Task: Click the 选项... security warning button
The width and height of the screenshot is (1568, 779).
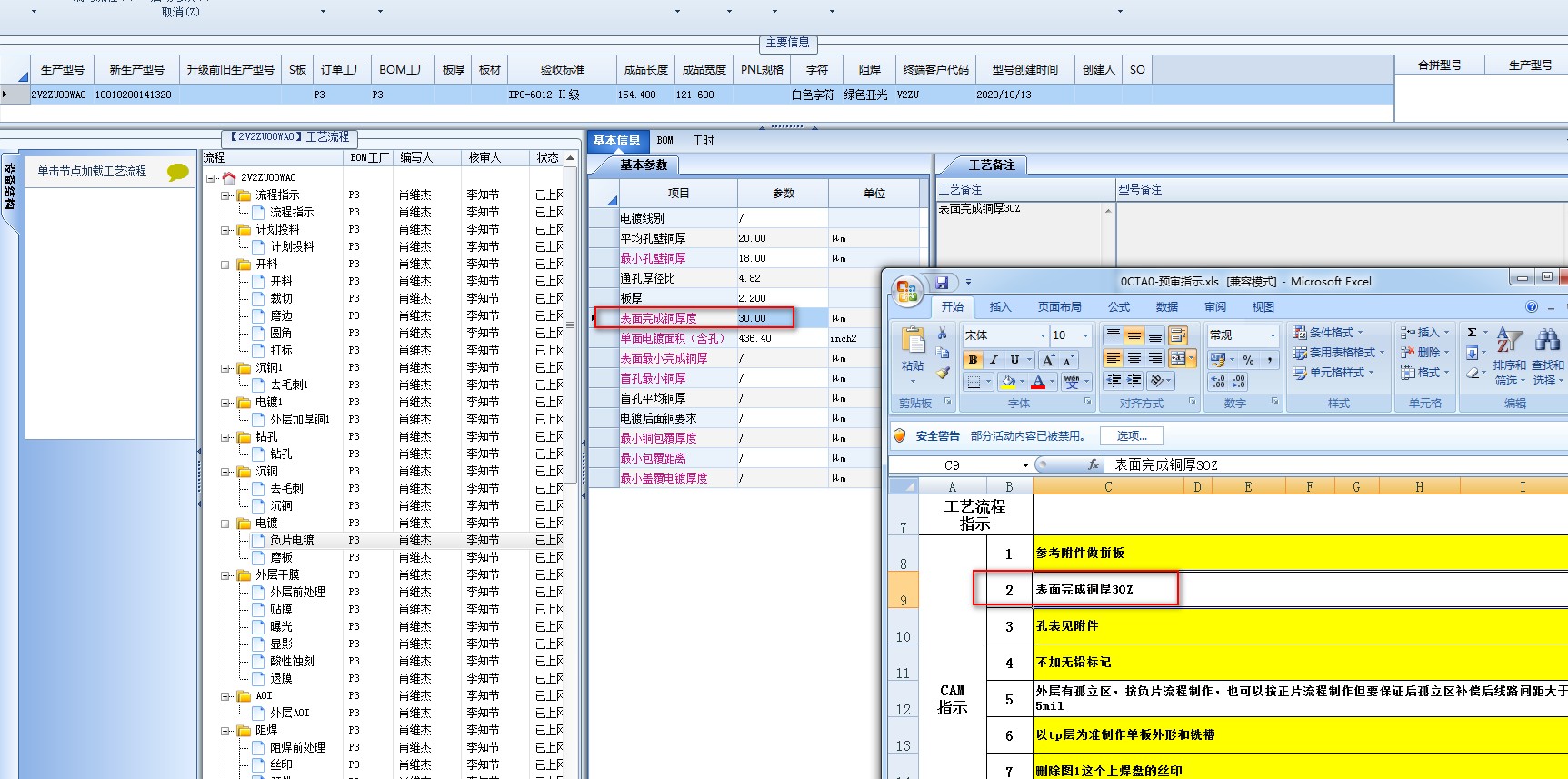Action: click(1132, 436)
